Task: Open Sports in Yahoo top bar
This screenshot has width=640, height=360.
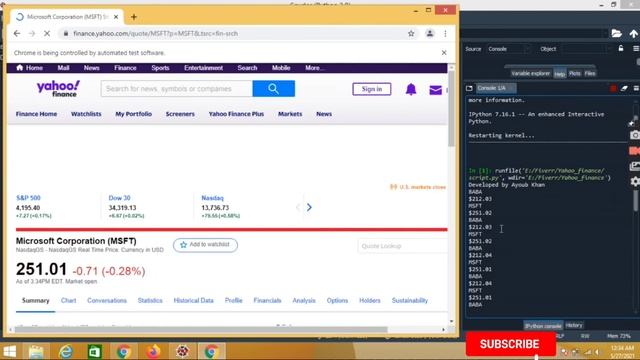Action: 160,68
